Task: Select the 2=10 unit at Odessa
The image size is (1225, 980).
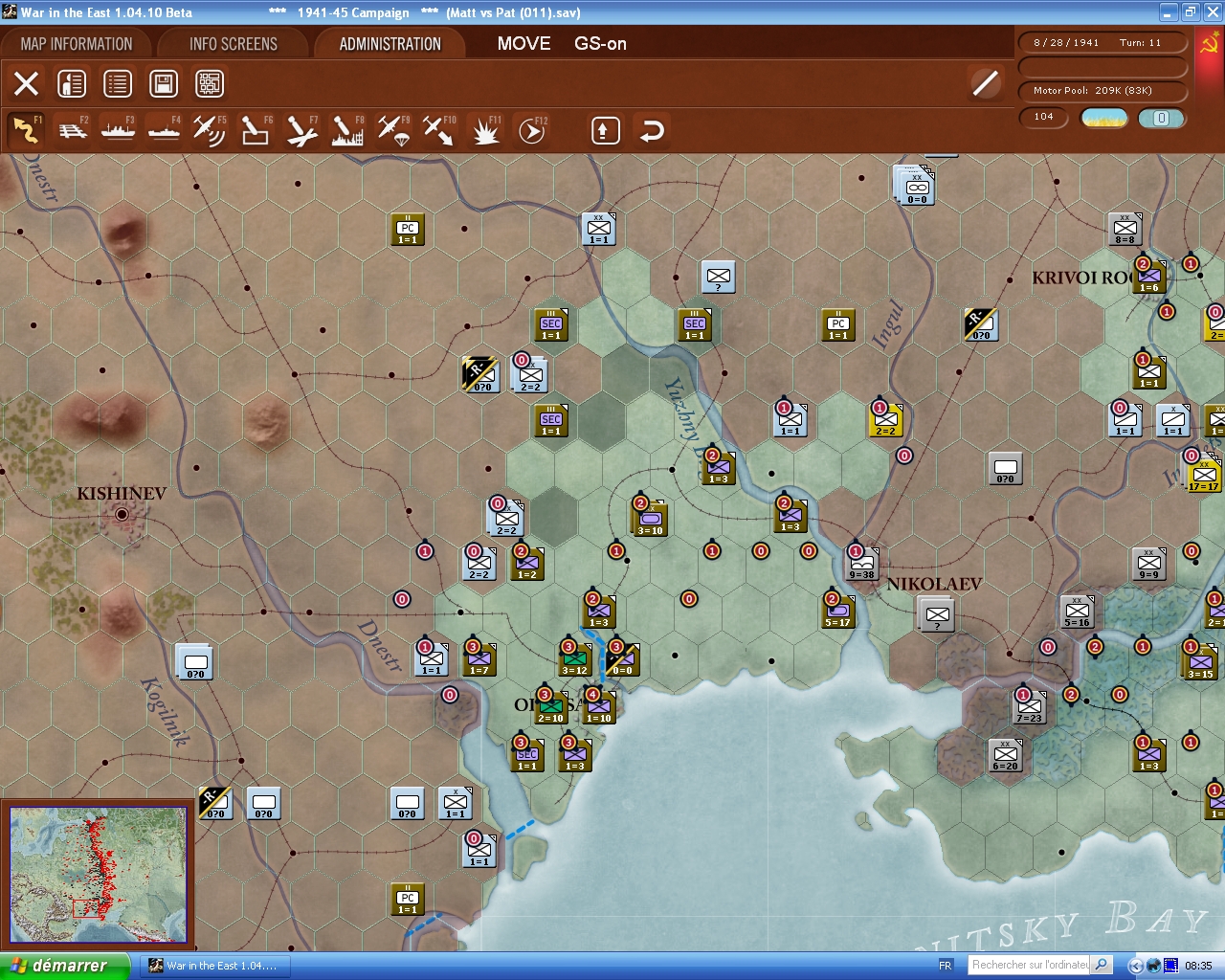Action: [x=550, y=706]
